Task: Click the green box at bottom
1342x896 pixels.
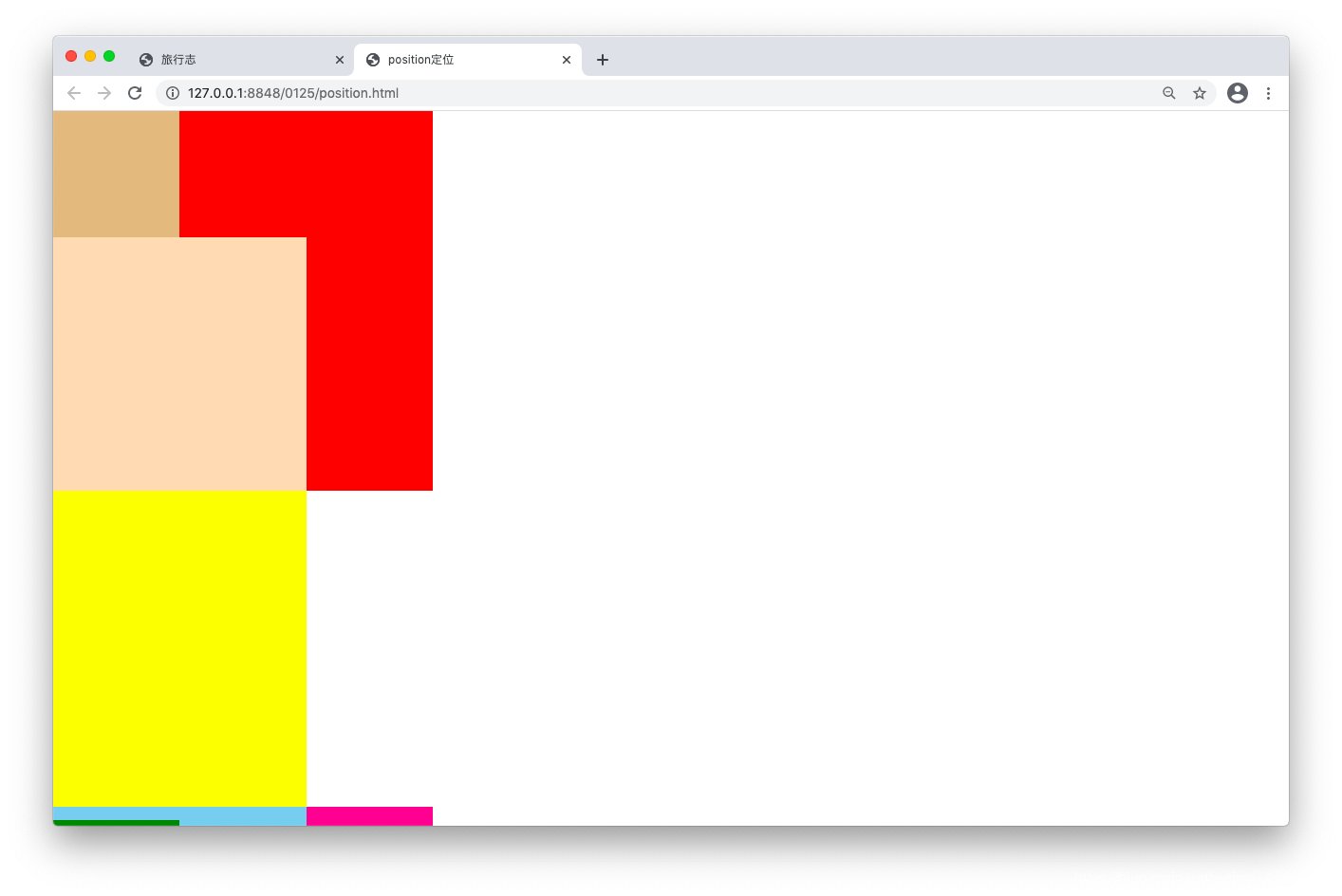Action: pos(116,823)
